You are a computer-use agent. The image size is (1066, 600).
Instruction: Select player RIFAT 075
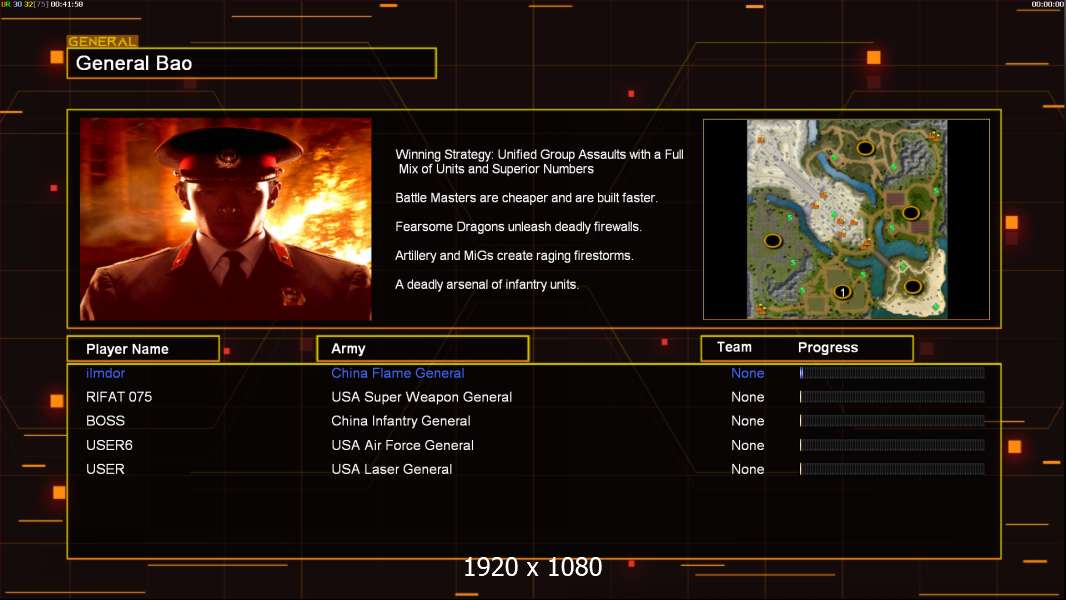pos(119,397)
